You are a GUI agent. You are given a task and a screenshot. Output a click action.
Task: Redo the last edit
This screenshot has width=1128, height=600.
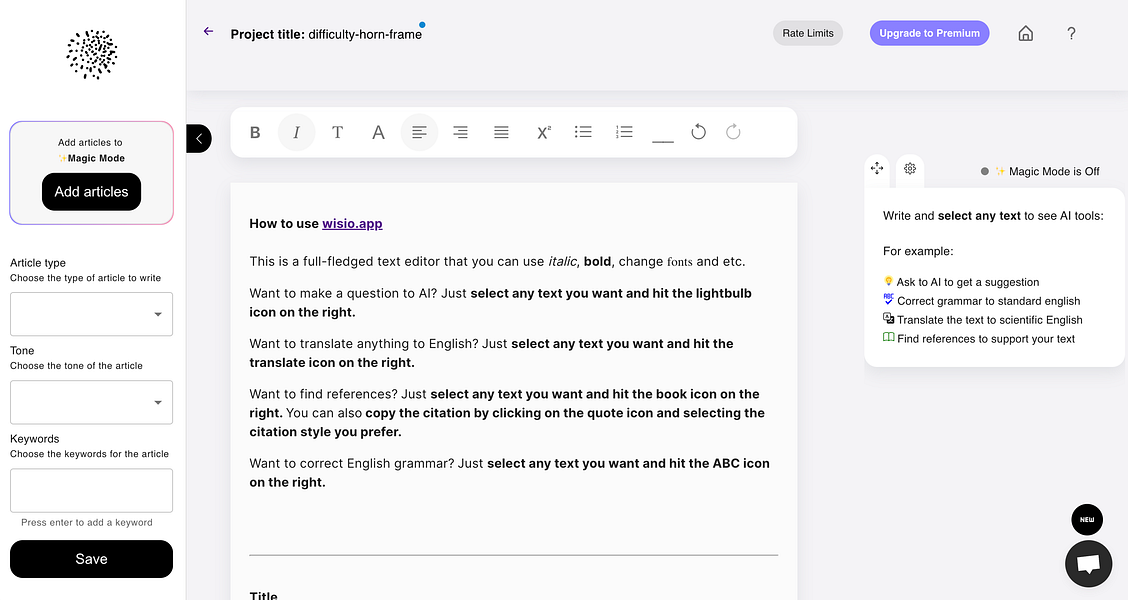point(733,132)
